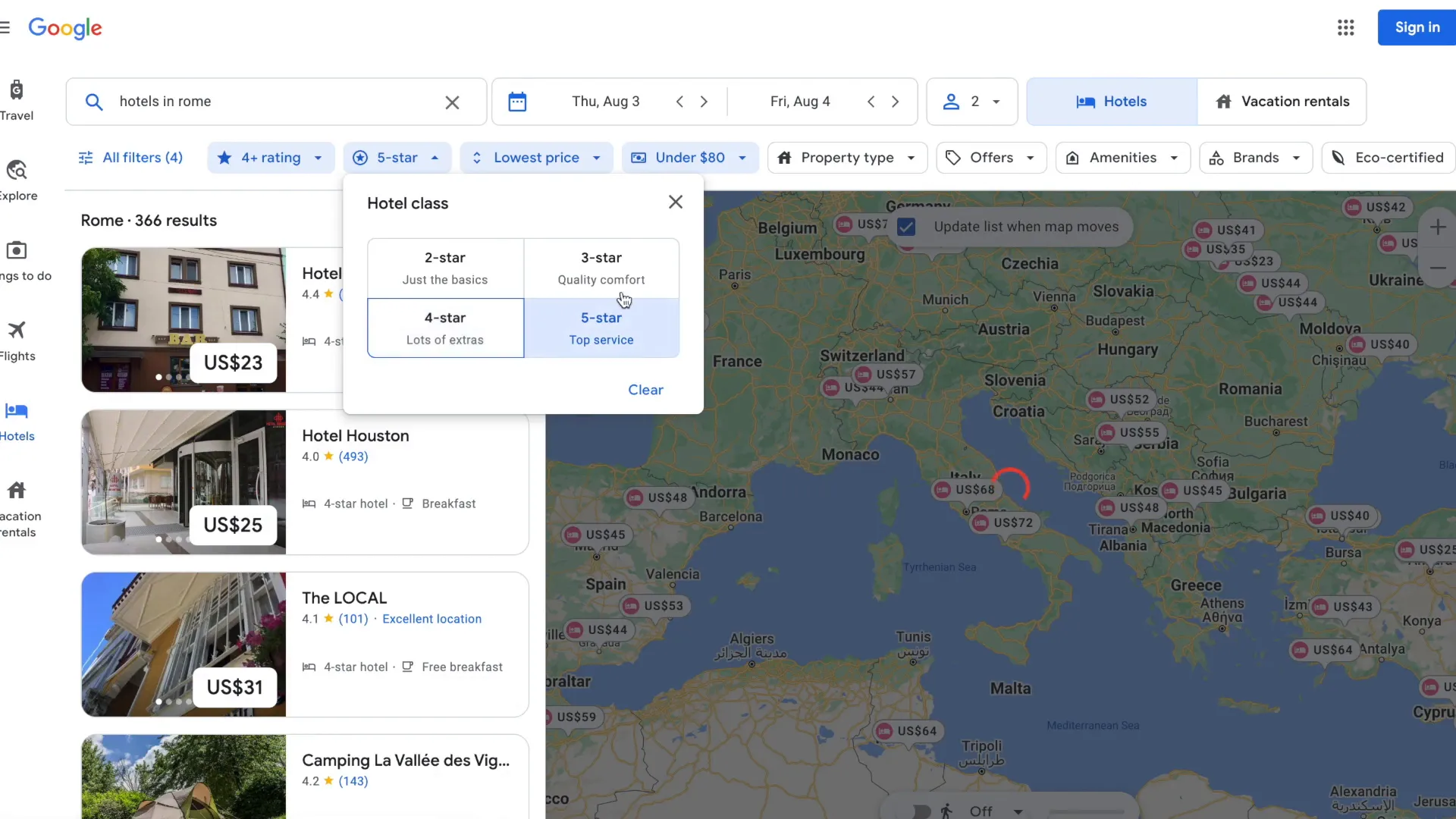Viewport: 1456px width, 819px height.
Task: Click US$57 map pin near Switzerland
Action: (x=886, y=374)
